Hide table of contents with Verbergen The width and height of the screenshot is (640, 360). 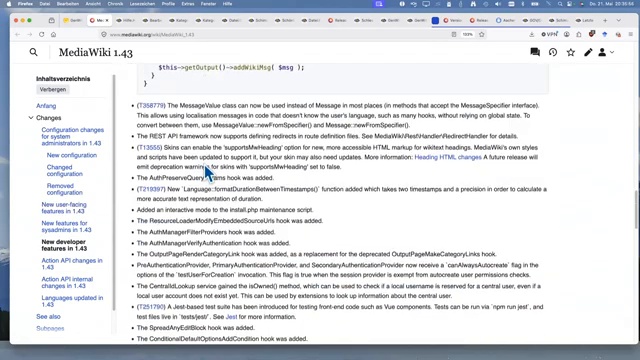pyautogui.click(x=53, y=89)
